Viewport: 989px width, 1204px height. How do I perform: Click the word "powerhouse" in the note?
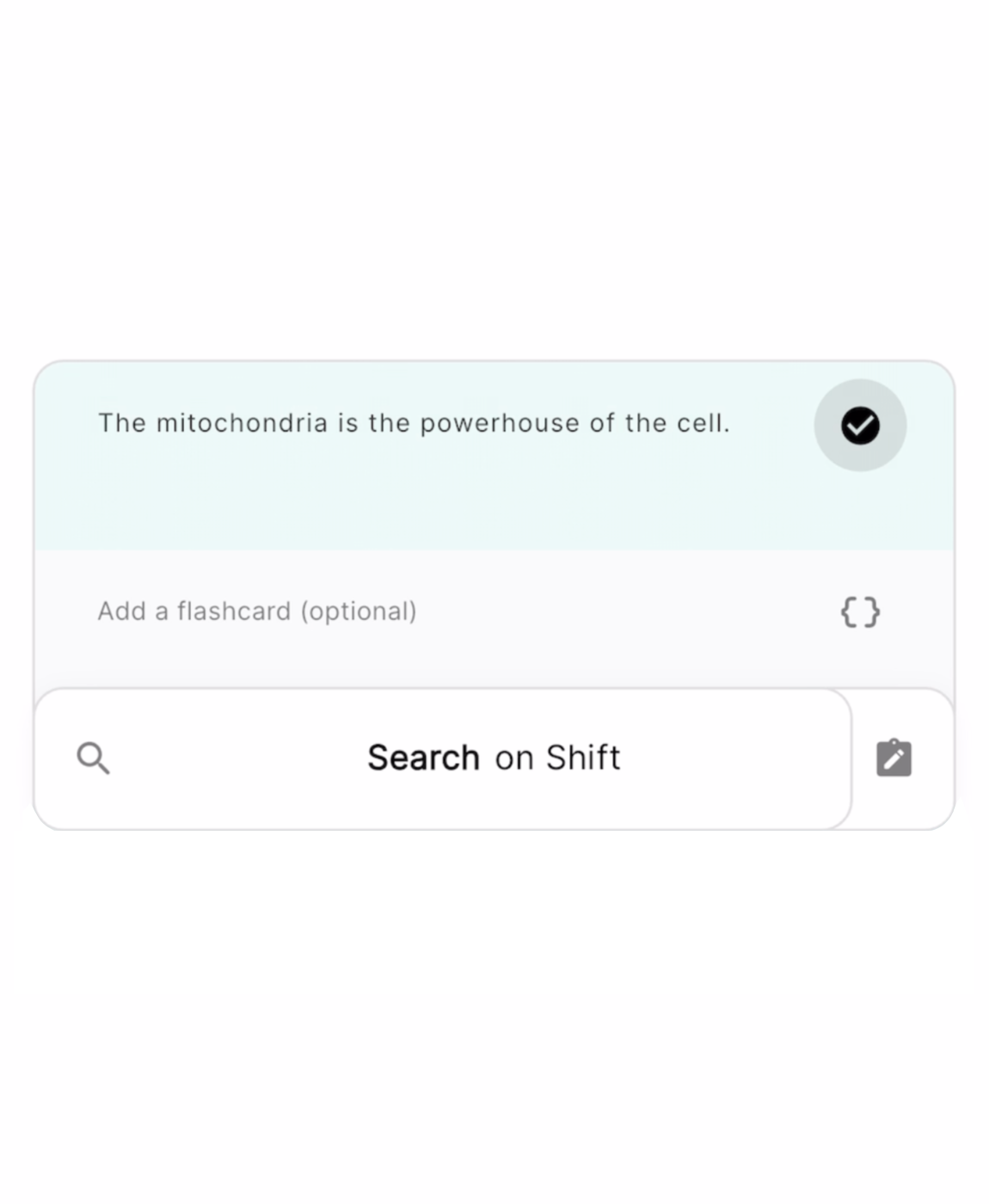point(499,423)
